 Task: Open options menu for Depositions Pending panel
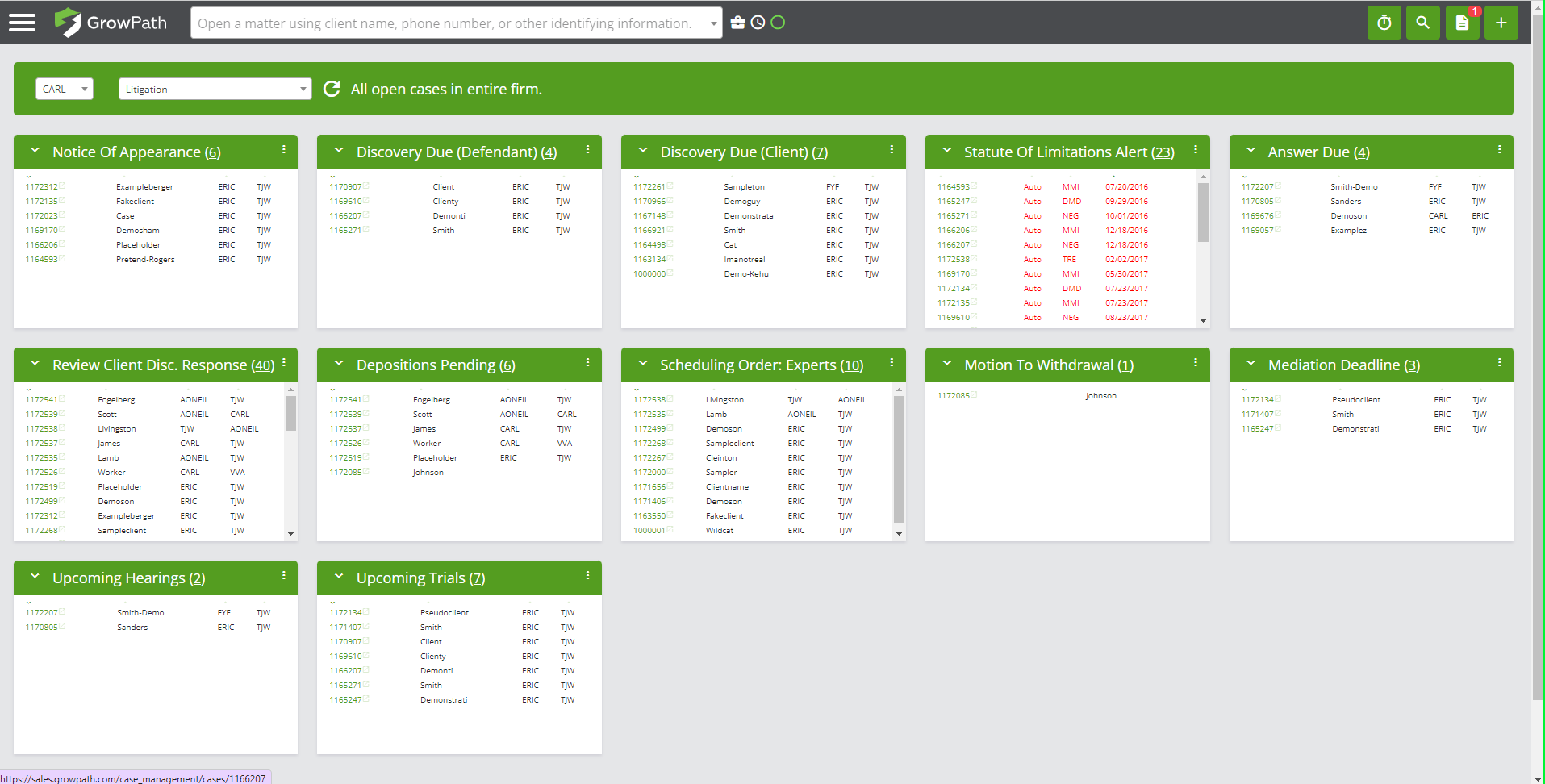pyautogui.click(x=587, y=363)
